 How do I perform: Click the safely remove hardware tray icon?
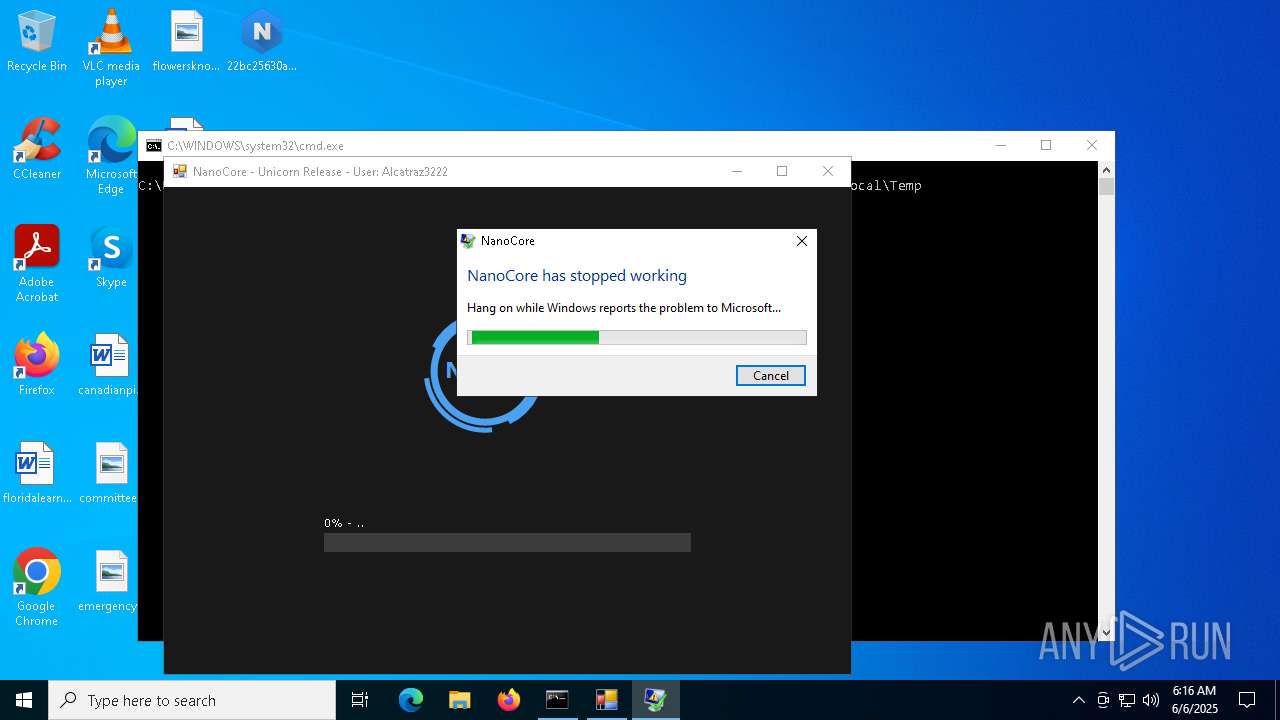coord(1103,700)
